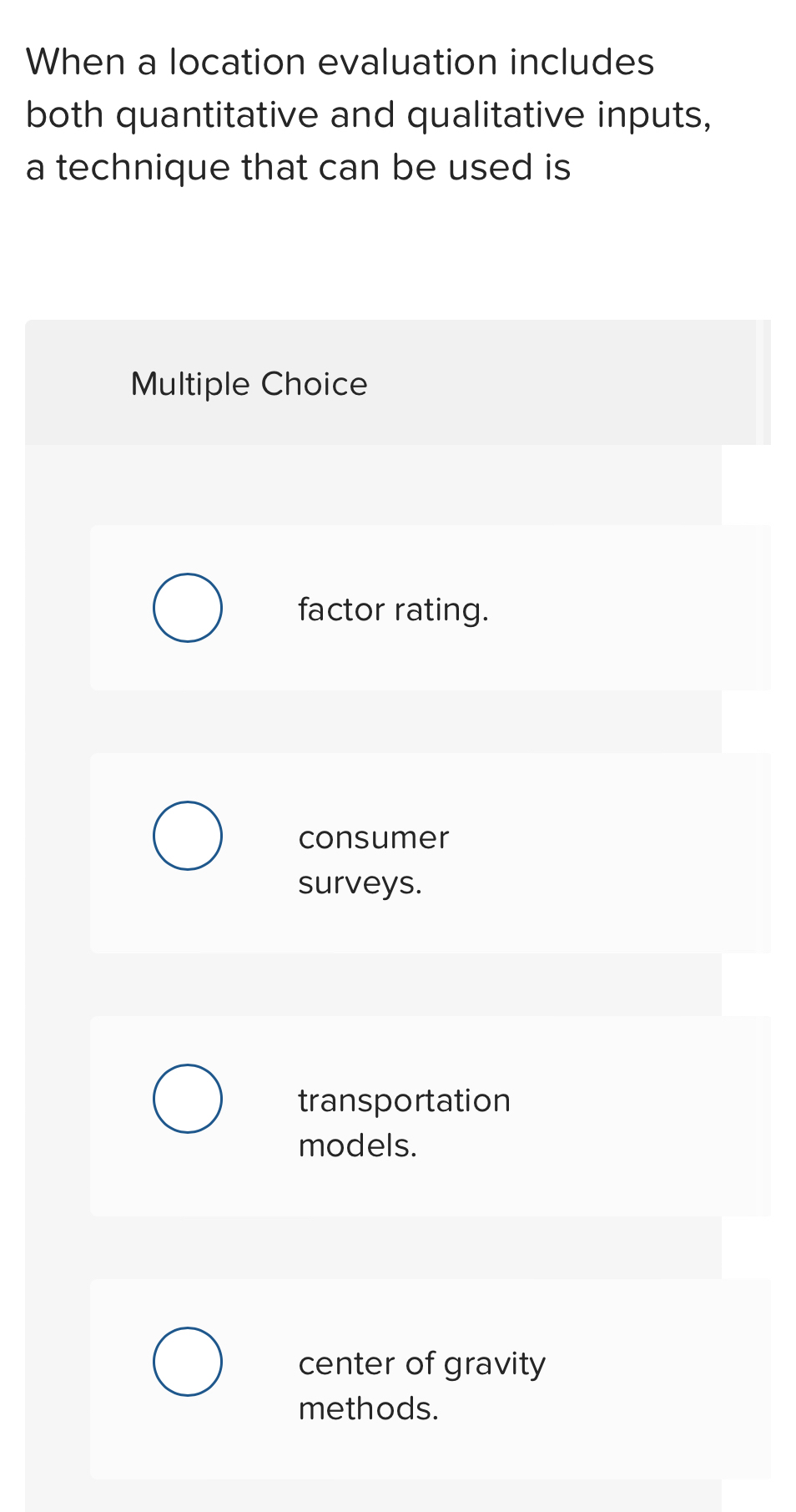The height and width of the screenshot is (1512, 796).
Task: Click the consumer surveys answer text
Action: click(373, 859)
